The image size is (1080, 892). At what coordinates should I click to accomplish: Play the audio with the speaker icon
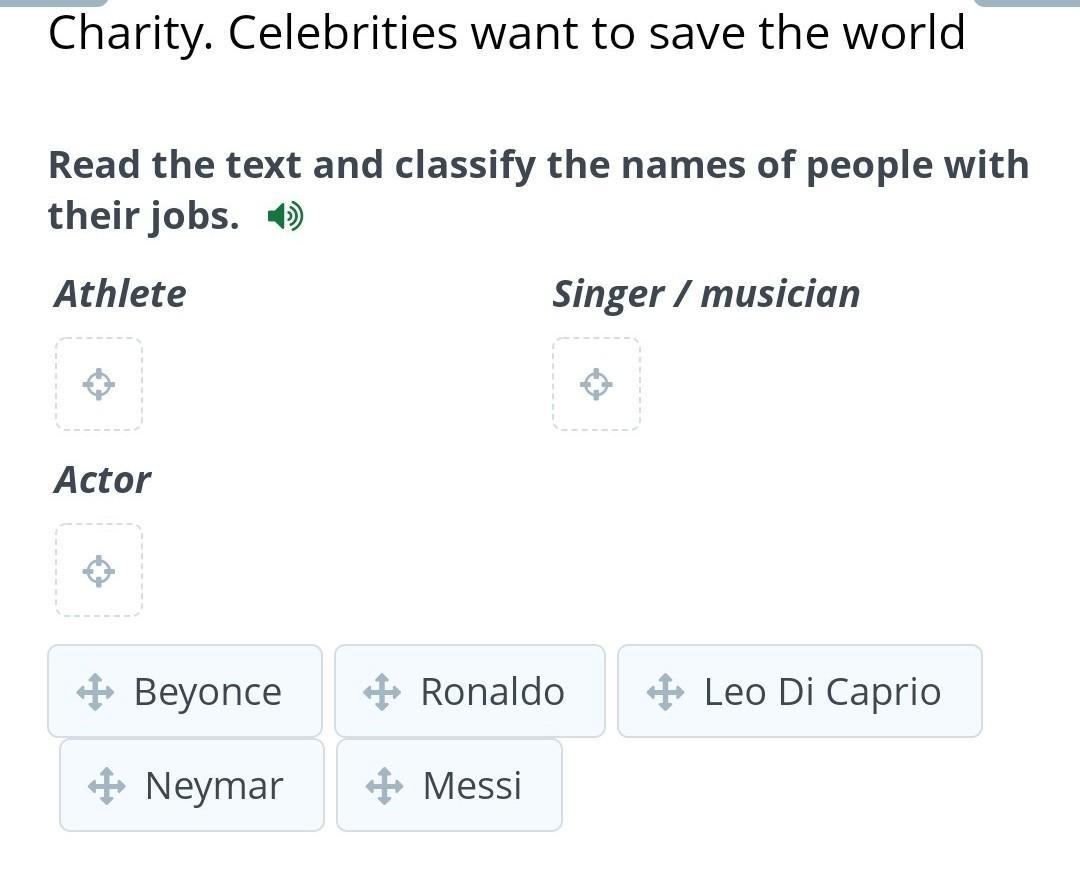coord(286,216)
